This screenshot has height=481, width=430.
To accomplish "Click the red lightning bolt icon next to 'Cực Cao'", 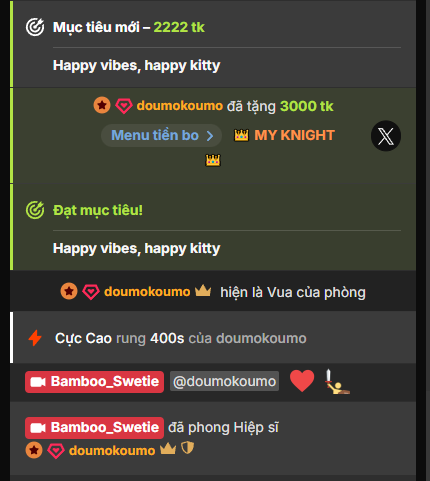I will 35,338.
